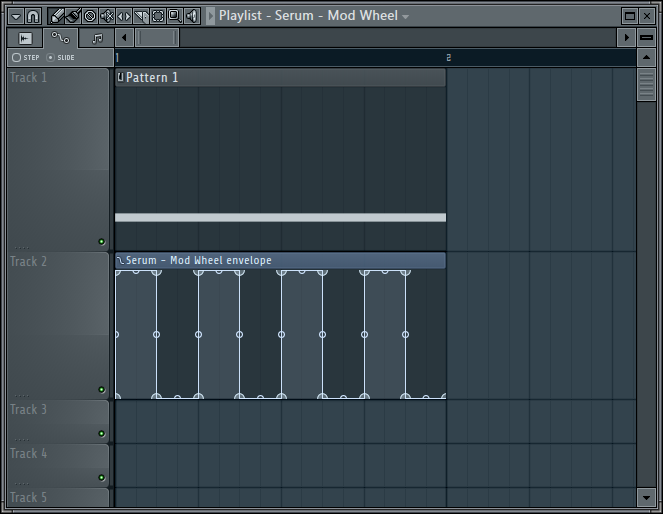The image size is (663, 514).
Task: Open the automation clip menu icon
Action: tap(121, 260)
